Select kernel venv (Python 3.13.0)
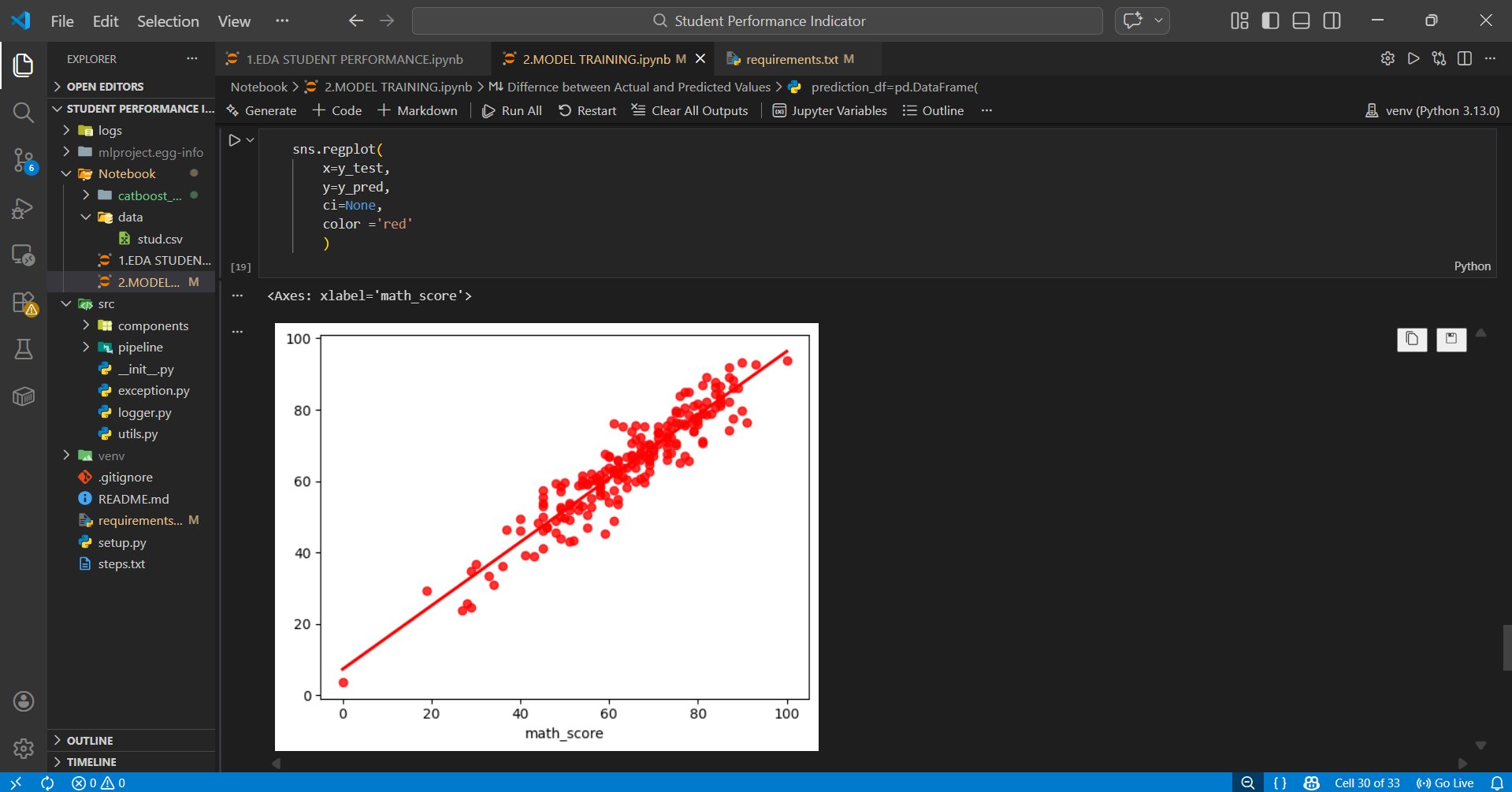Image resolution: width=1512 pixels, height=792 pixels. 1432,110
